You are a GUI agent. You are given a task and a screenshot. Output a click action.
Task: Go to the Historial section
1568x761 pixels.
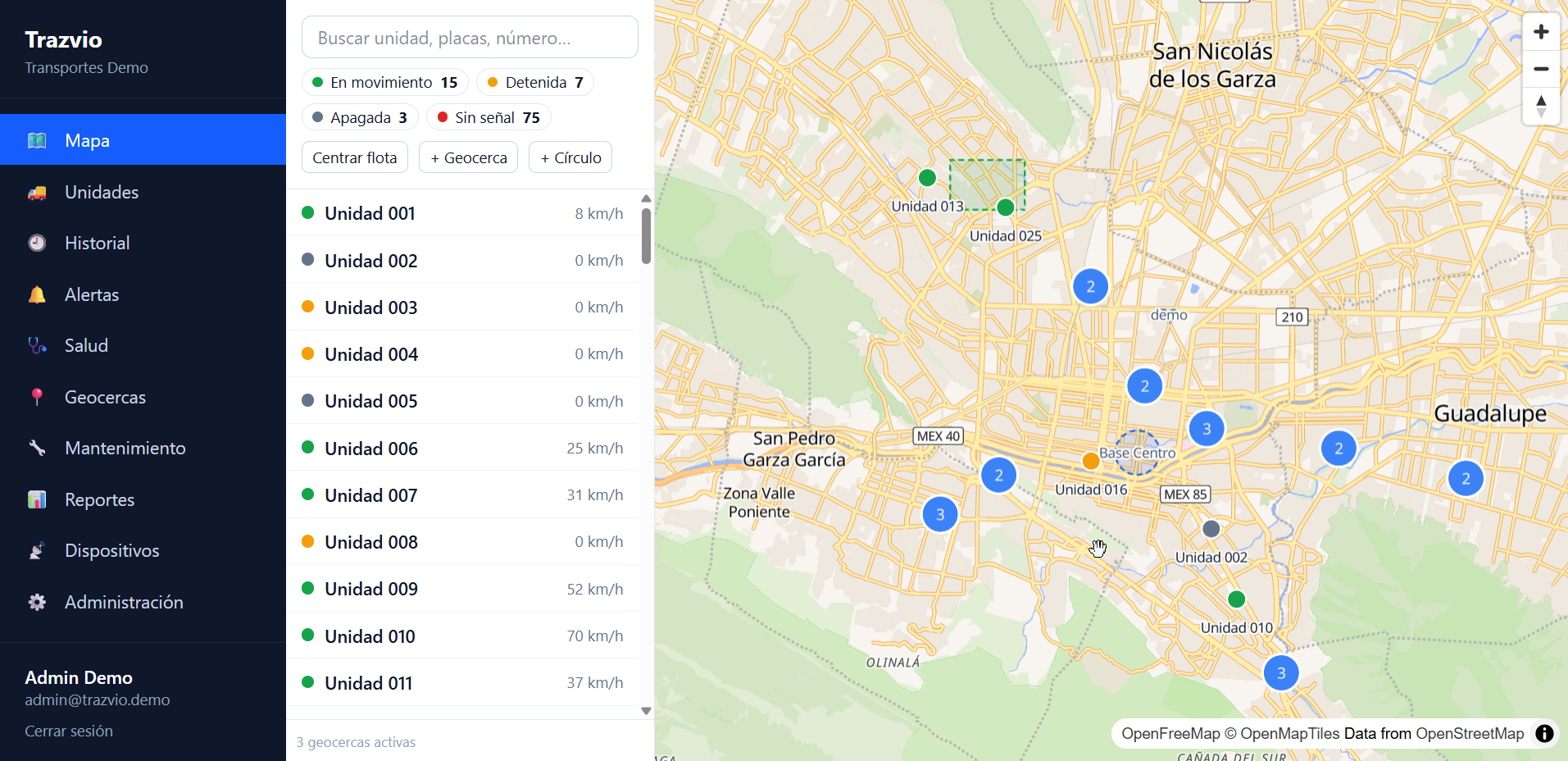tap(143, 243)
